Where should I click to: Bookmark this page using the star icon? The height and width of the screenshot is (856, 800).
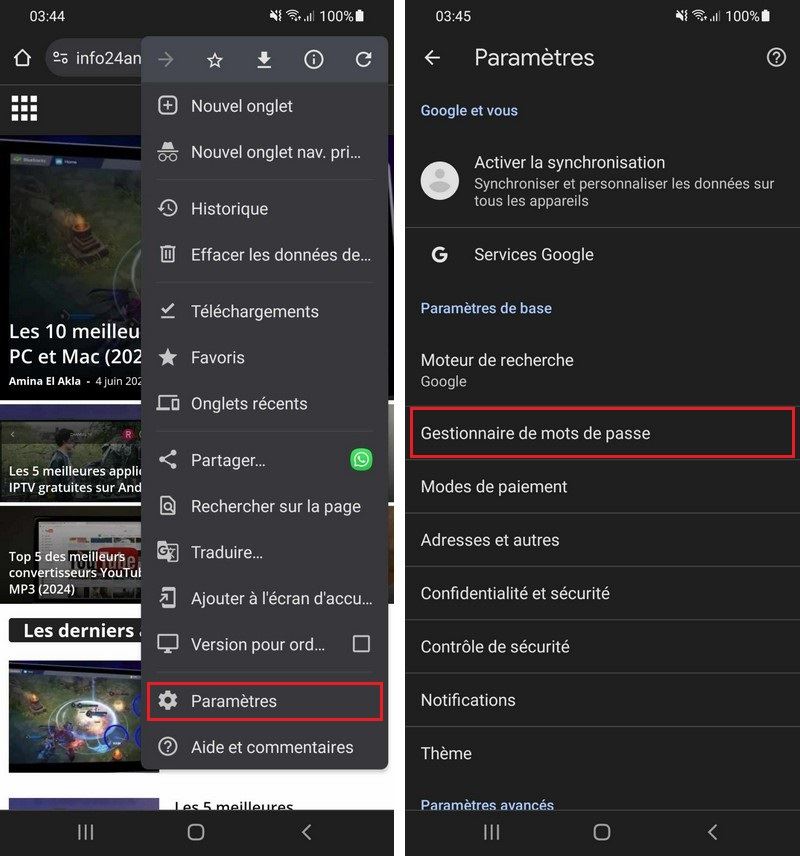(x=214, y=59)
